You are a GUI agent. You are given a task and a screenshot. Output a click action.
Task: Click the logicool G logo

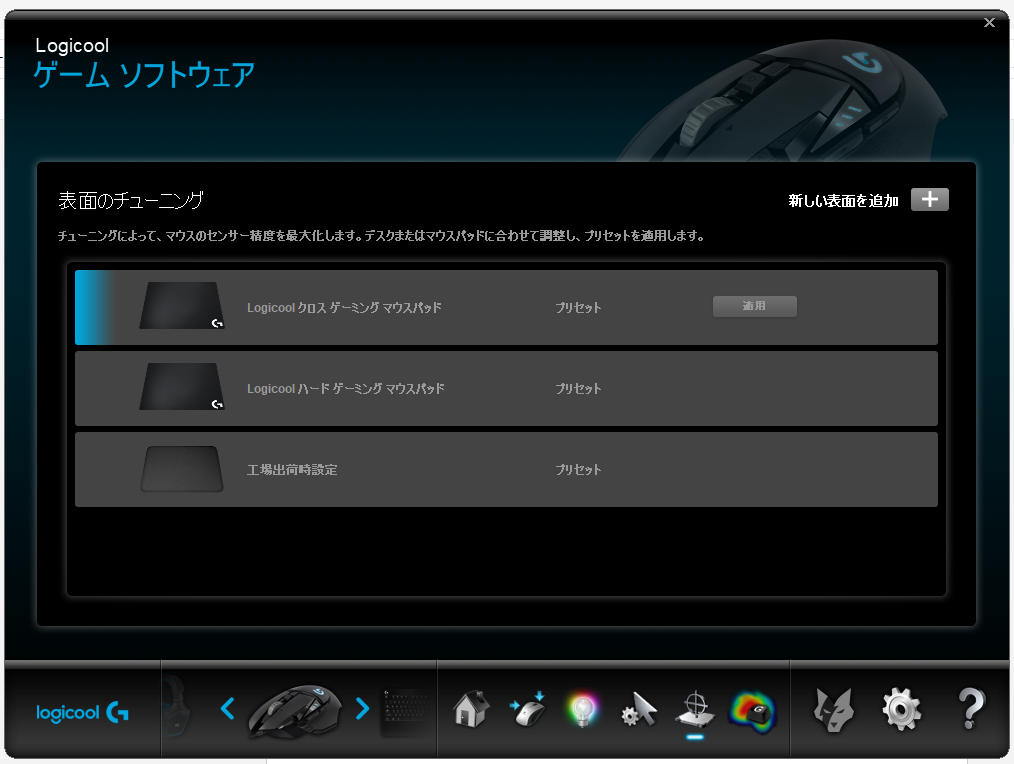(83, 712)
